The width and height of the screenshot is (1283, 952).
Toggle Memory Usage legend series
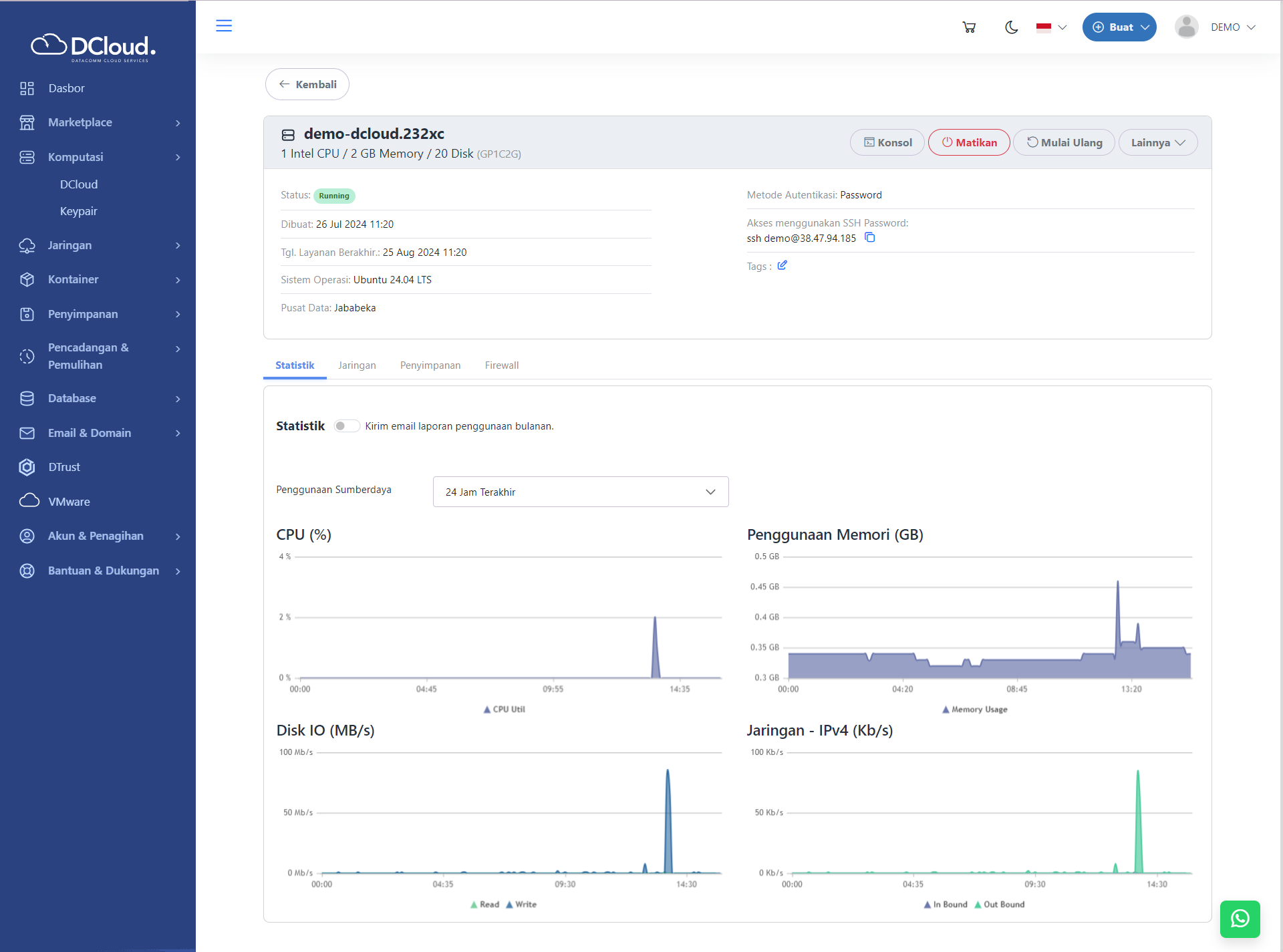[x=975, y=709]
